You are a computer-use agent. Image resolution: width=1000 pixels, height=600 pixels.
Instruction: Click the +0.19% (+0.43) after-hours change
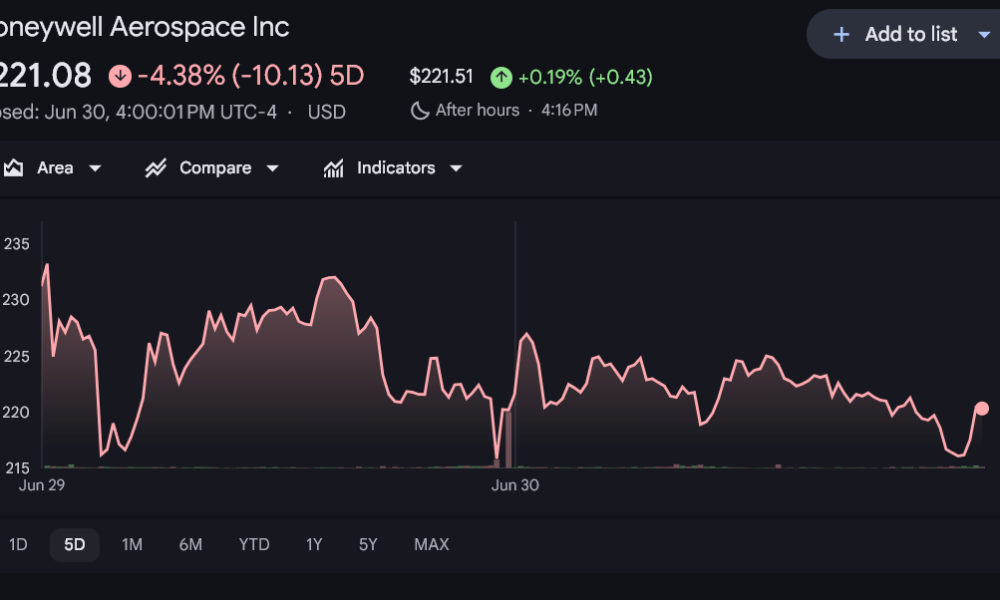point(585,78)
